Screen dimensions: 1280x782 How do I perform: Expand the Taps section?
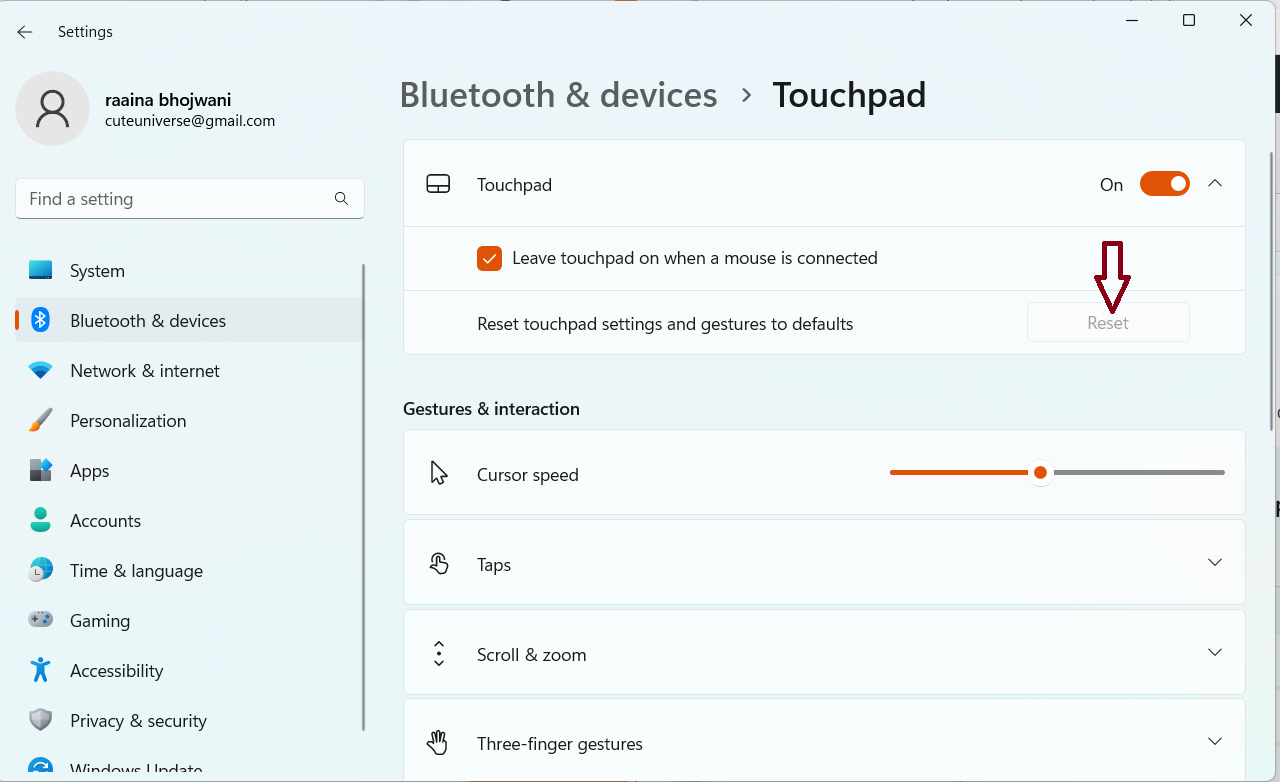1215,563
